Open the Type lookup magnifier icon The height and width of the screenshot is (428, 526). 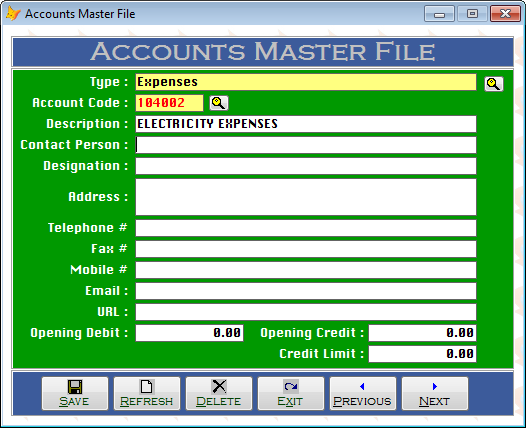pos(494,84)
